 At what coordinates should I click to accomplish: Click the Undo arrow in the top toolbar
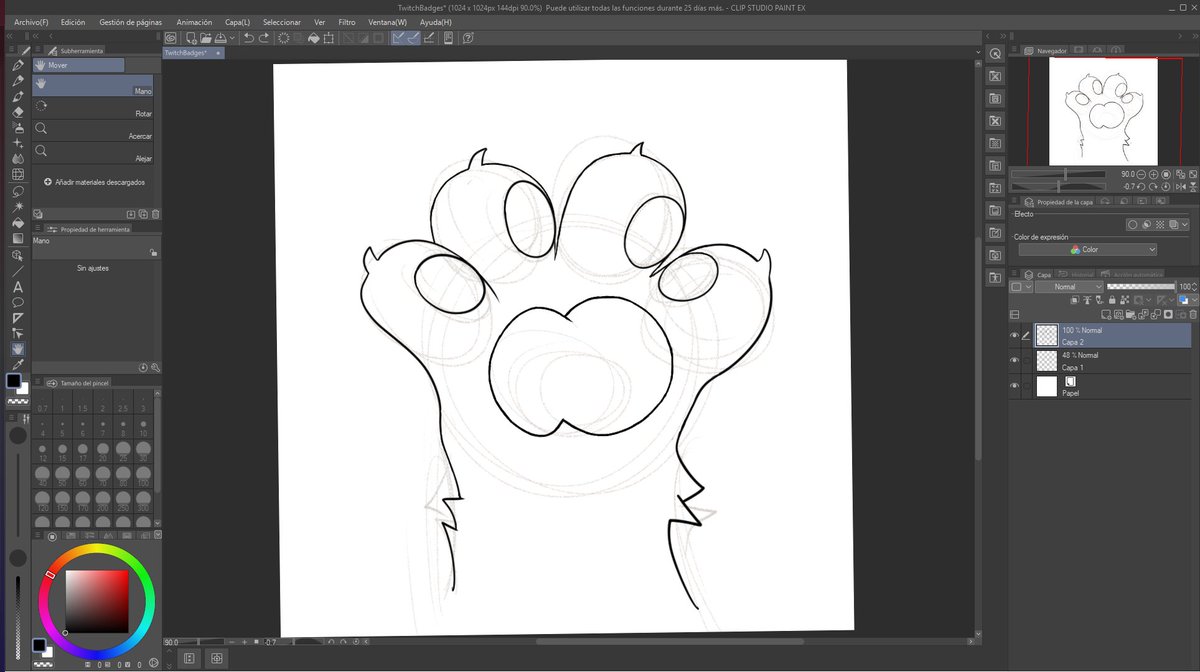pyautogui.click(x=248, y=38)
